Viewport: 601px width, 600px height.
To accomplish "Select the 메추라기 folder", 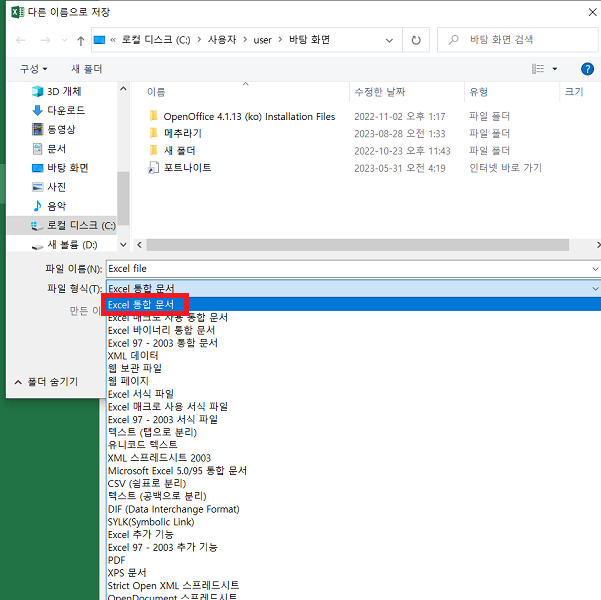I will [175, 133].
